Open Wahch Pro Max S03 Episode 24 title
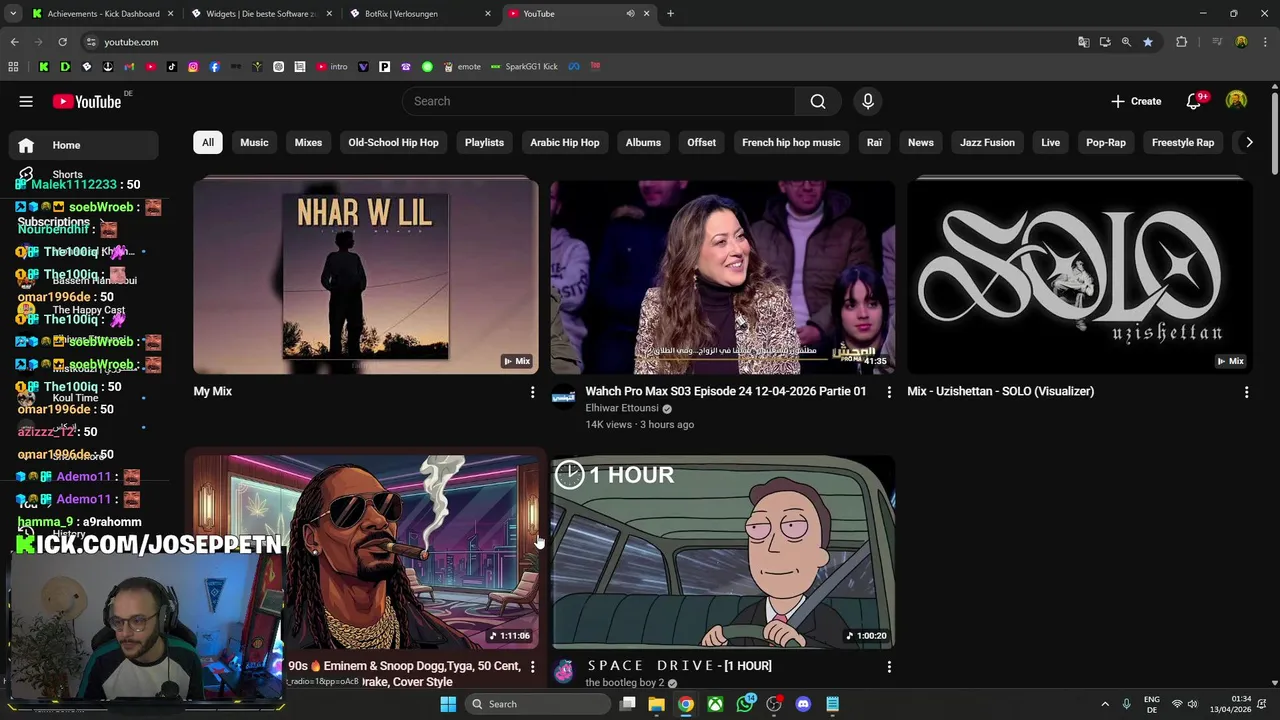The width and height of the screenshot is (1280, 720). pyautogui.click(x=726, y=391)
